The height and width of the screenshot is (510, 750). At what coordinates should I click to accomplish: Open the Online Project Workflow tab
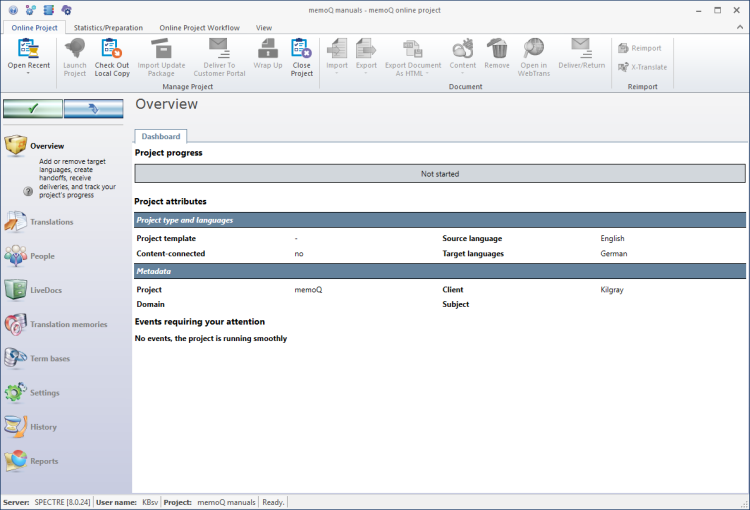[199, 28]
